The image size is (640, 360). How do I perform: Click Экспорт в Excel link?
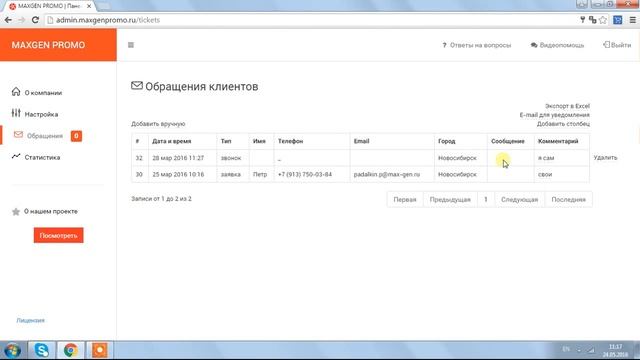[567, 106]
